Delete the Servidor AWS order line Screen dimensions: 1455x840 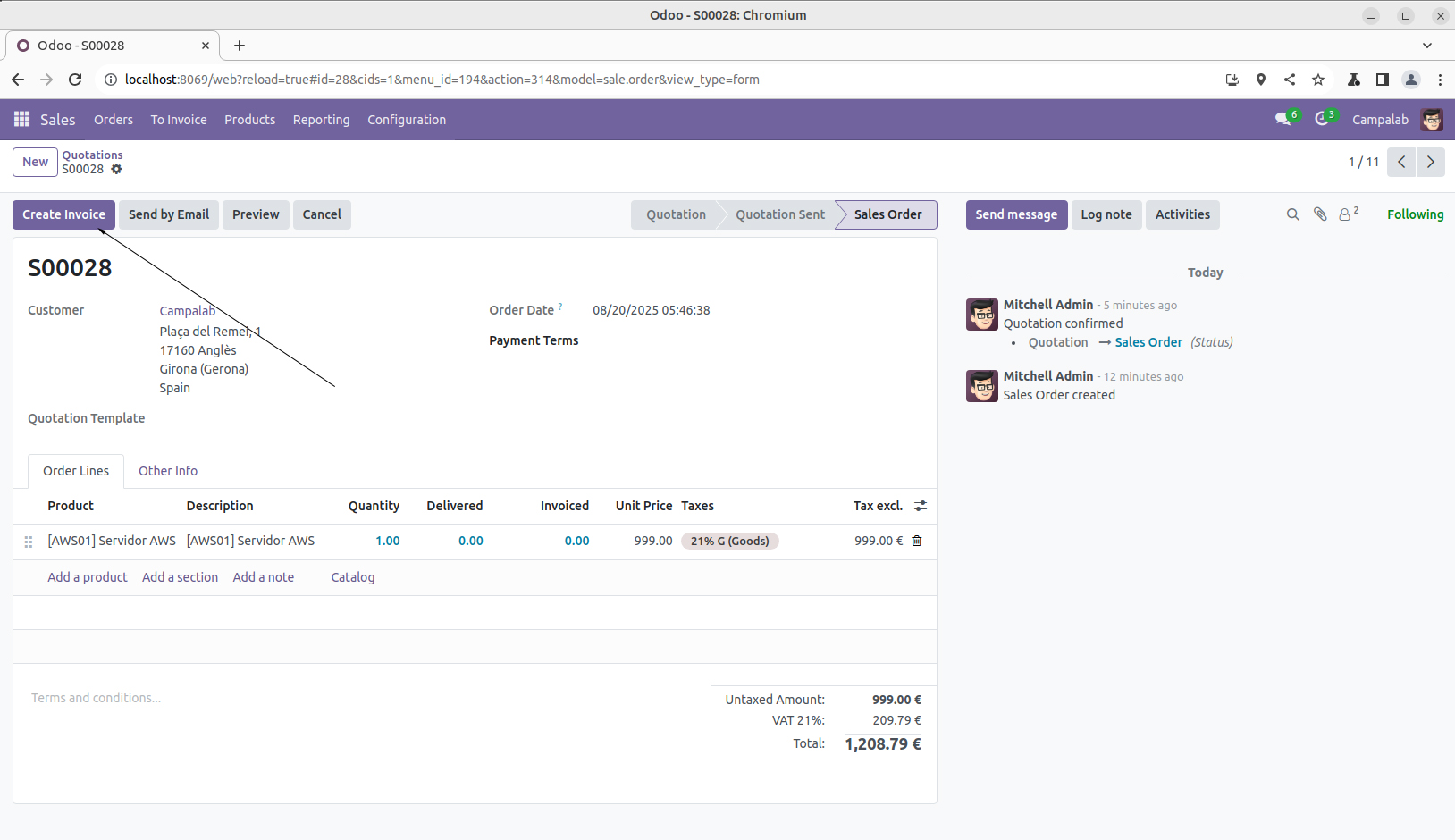[916, 541]
